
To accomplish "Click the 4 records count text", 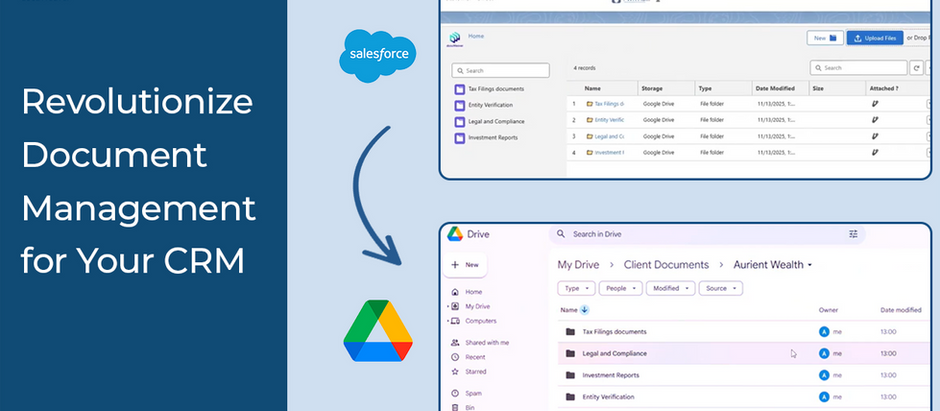I will [x=585, y=68].
